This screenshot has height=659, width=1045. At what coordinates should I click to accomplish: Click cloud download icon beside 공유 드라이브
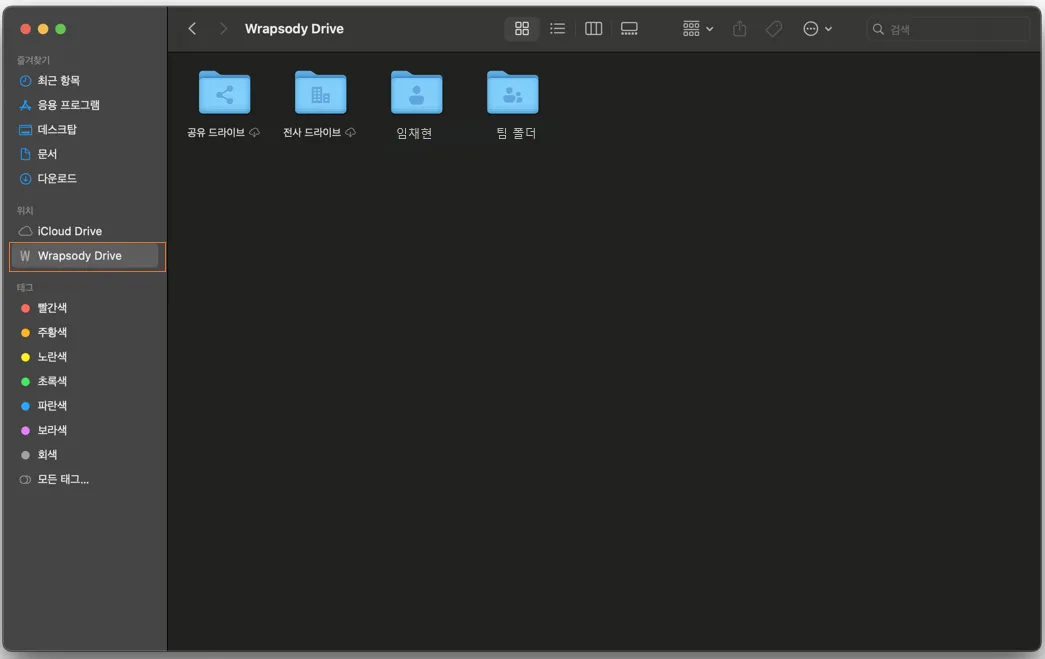point(255,133)
